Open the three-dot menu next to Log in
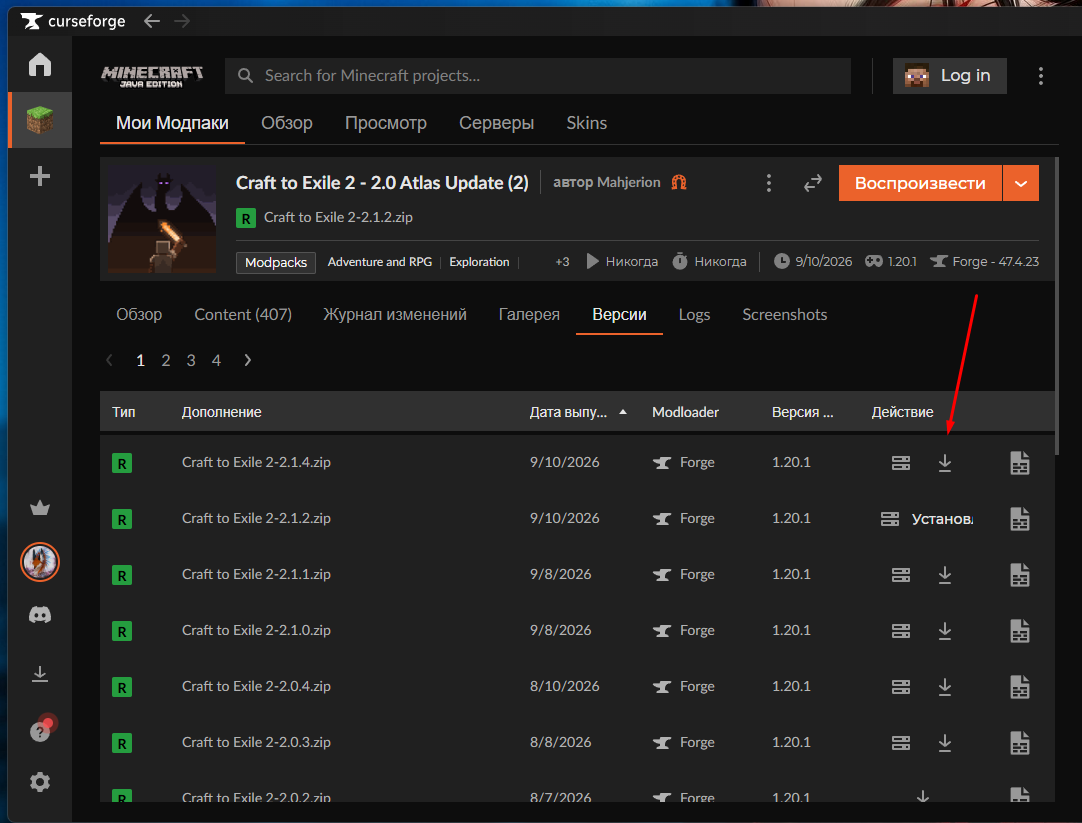 (1041, 76)
